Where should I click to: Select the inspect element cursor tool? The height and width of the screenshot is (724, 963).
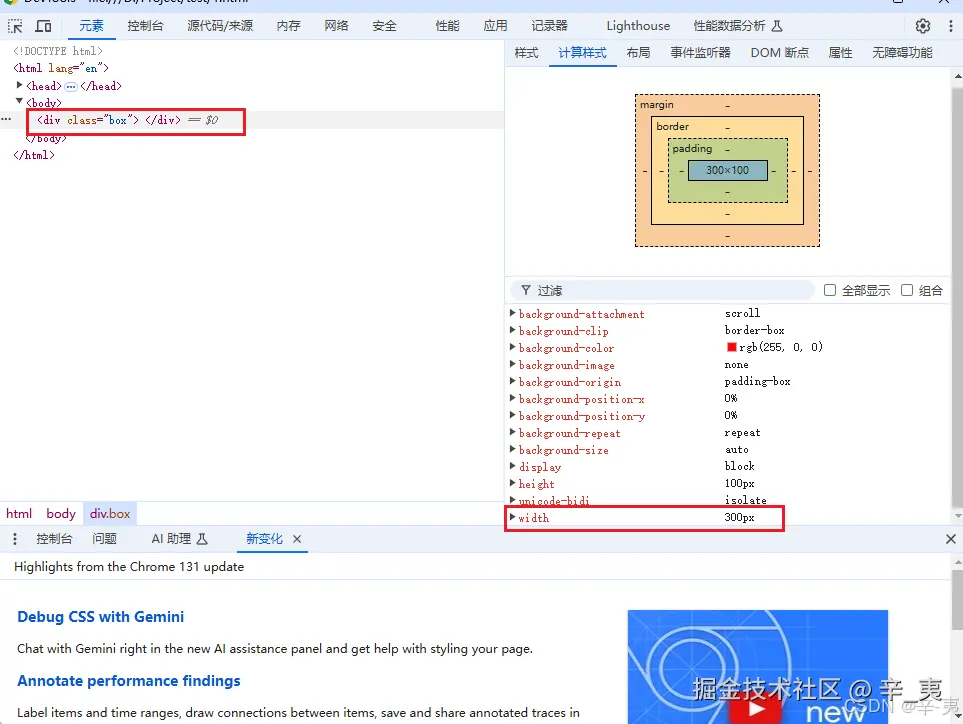[x=15, y=25]
